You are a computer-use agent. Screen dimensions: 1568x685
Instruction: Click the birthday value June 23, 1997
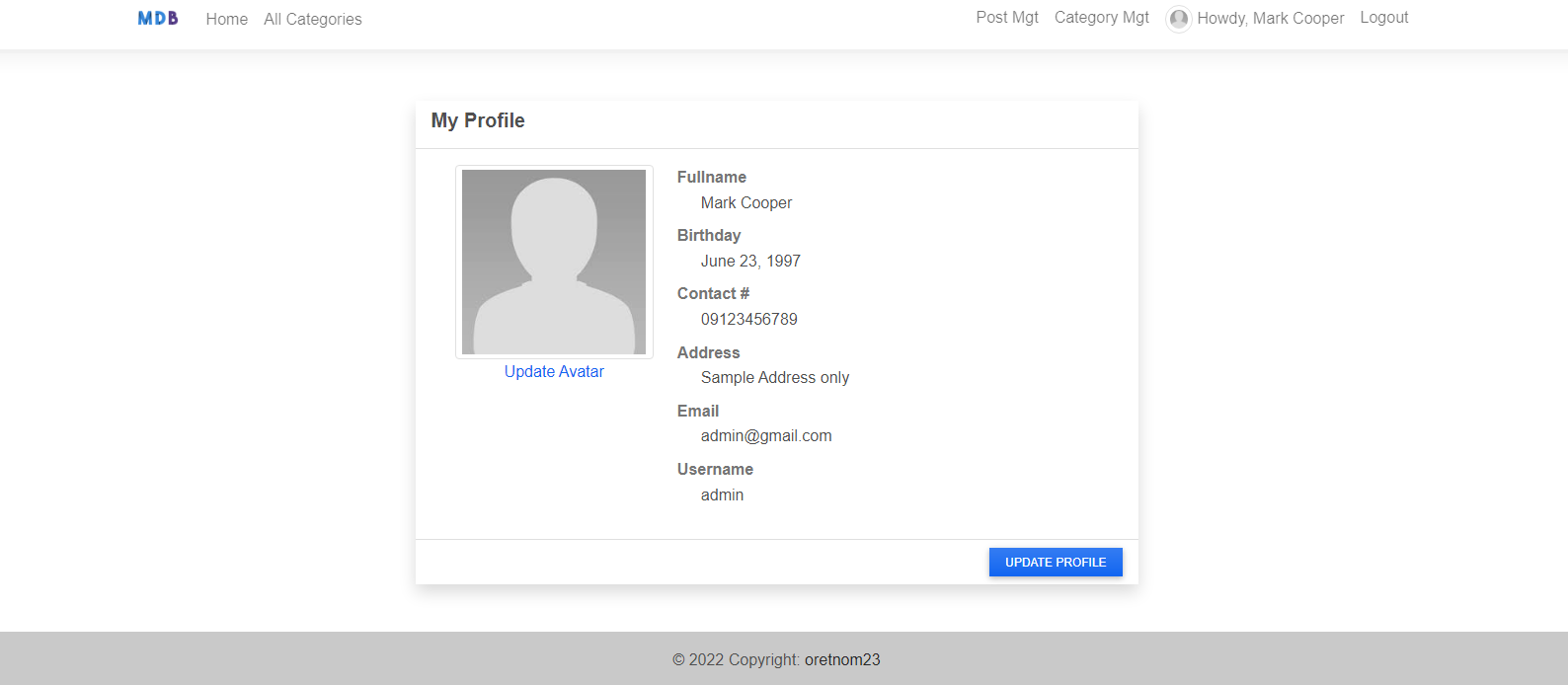[x=750, y=262]
